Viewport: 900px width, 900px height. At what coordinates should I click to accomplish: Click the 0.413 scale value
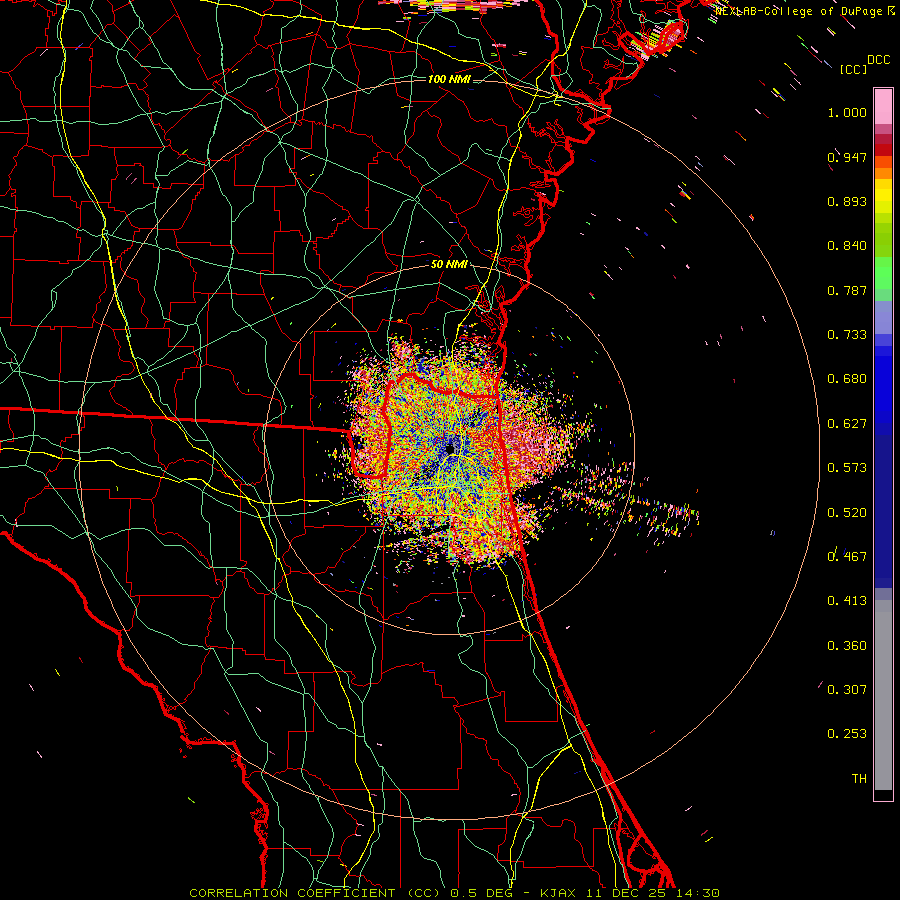pos(847,601)
